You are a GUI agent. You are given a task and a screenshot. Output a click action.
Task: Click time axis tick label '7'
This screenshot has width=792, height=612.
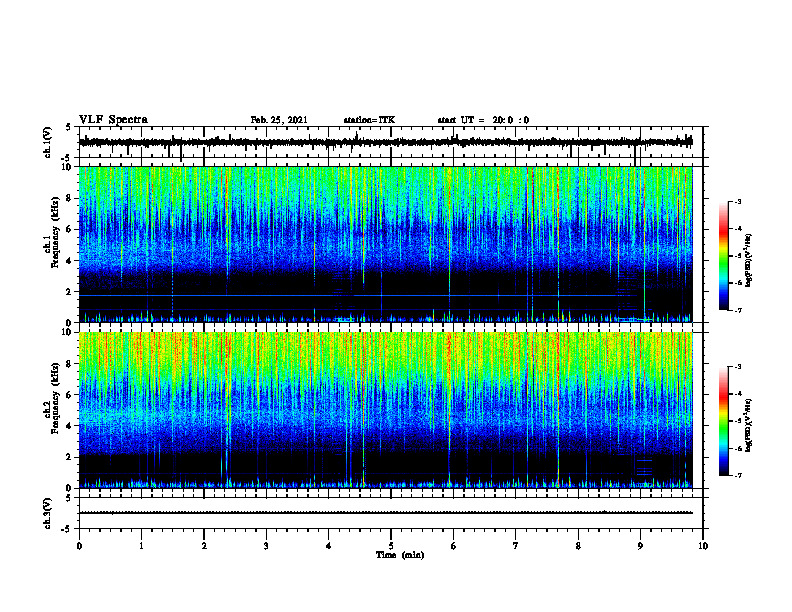[516, 546]
